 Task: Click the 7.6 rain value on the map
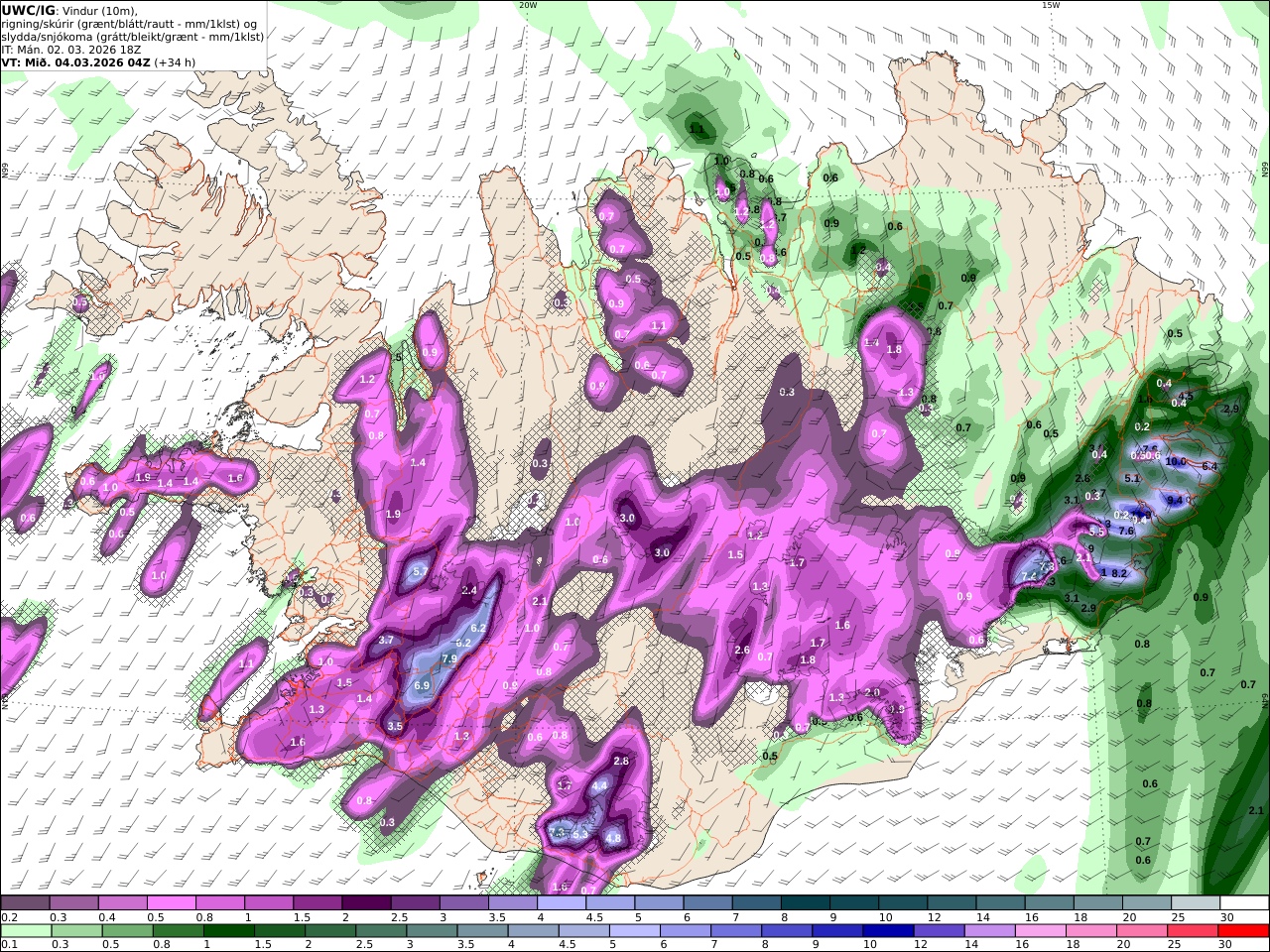coord(1126,531)
